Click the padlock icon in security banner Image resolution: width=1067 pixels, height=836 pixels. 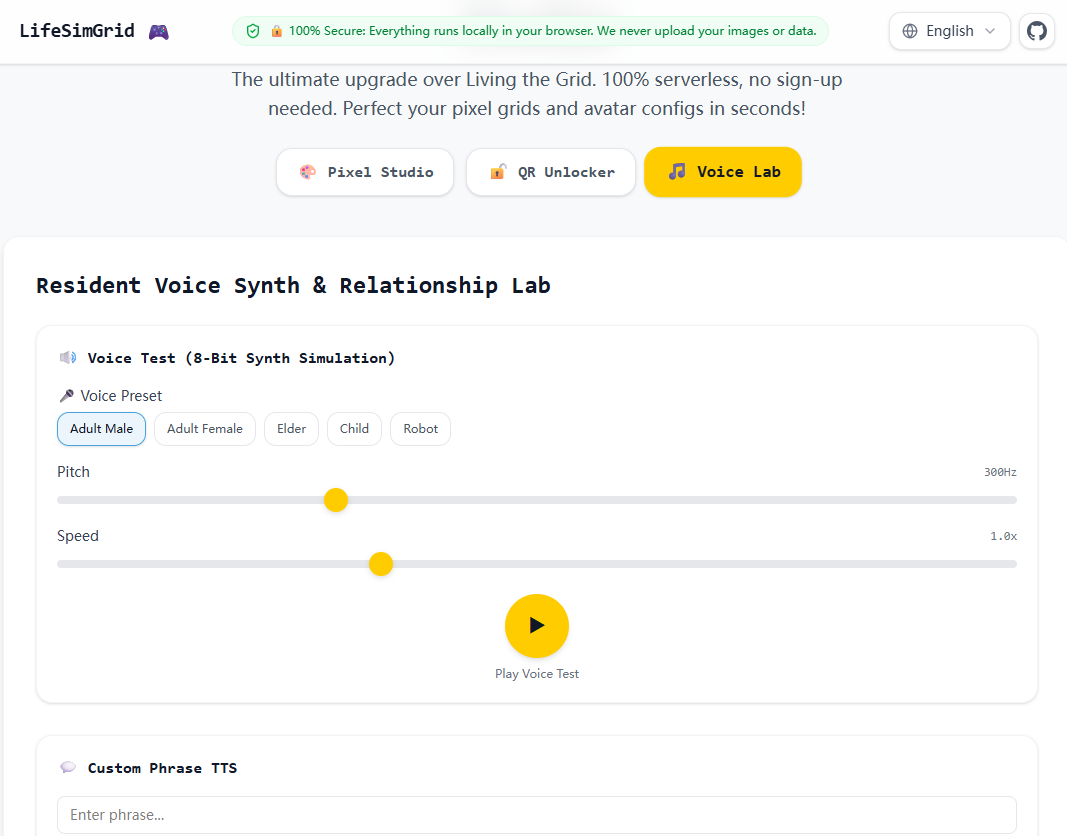coord(276,31)
